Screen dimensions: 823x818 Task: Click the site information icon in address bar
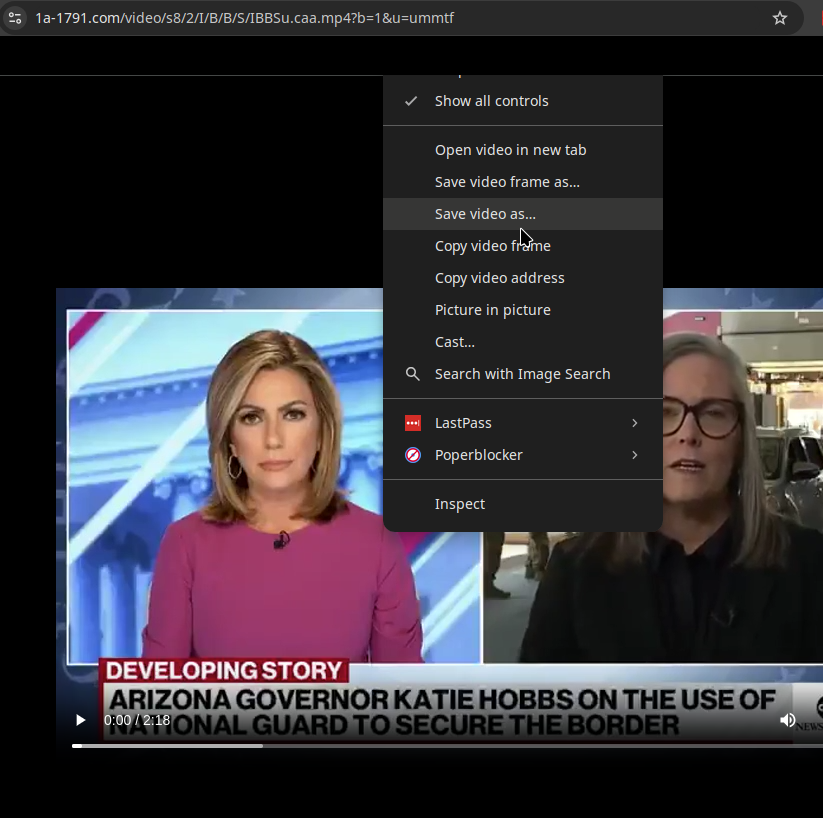click(x=15, y=18)
